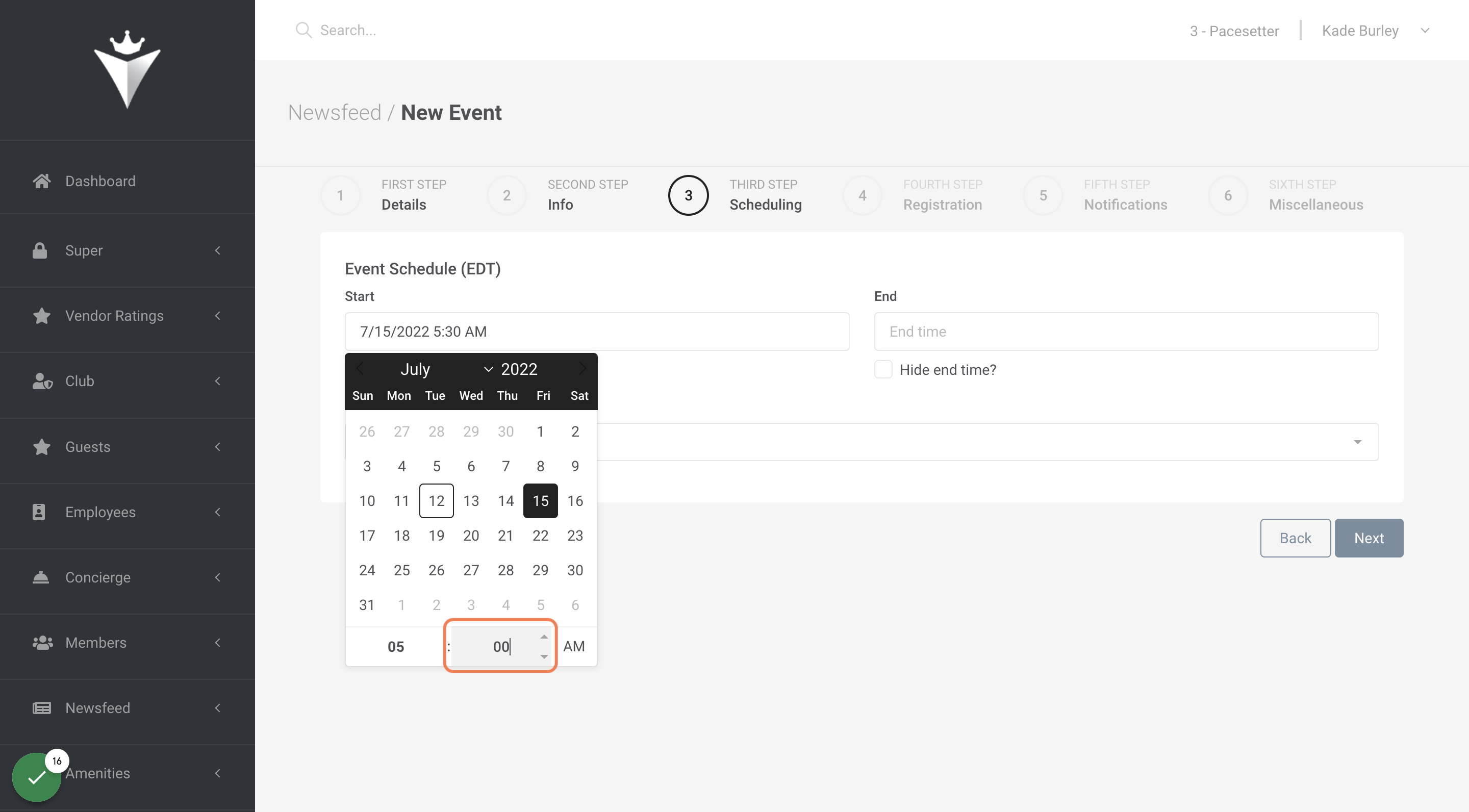Check the Hide end time checkbox
This screenshot has width=1469, height=812.
tap(883, 369)
